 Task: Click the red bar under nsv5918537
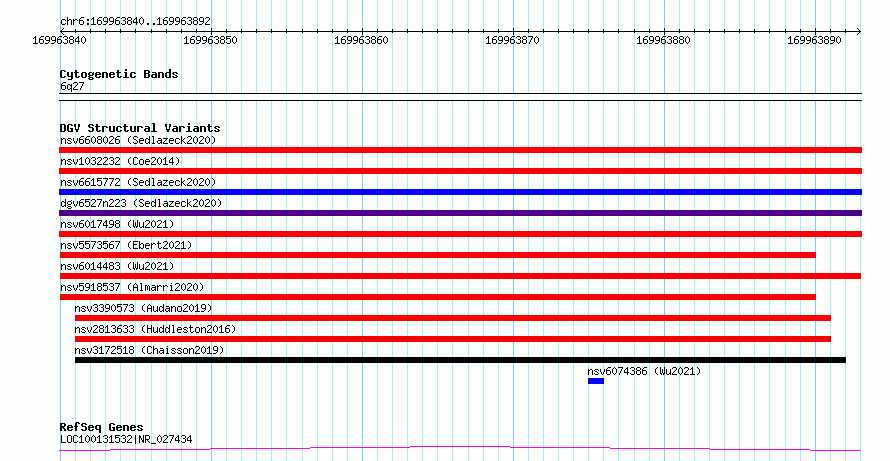438,297
